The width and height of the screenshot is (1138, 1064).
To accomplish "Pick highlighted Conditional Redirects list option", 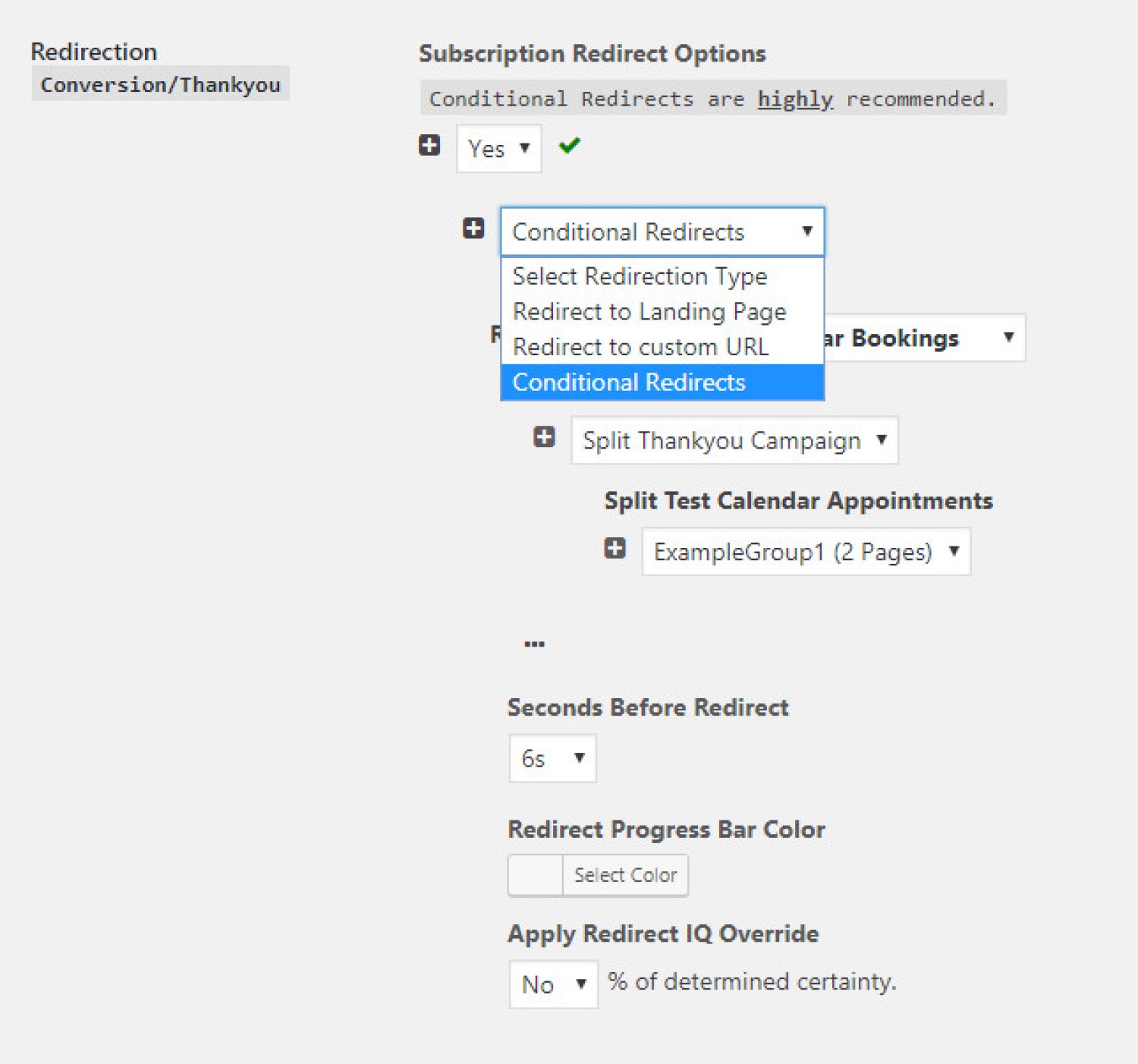I will click(629, 382).
